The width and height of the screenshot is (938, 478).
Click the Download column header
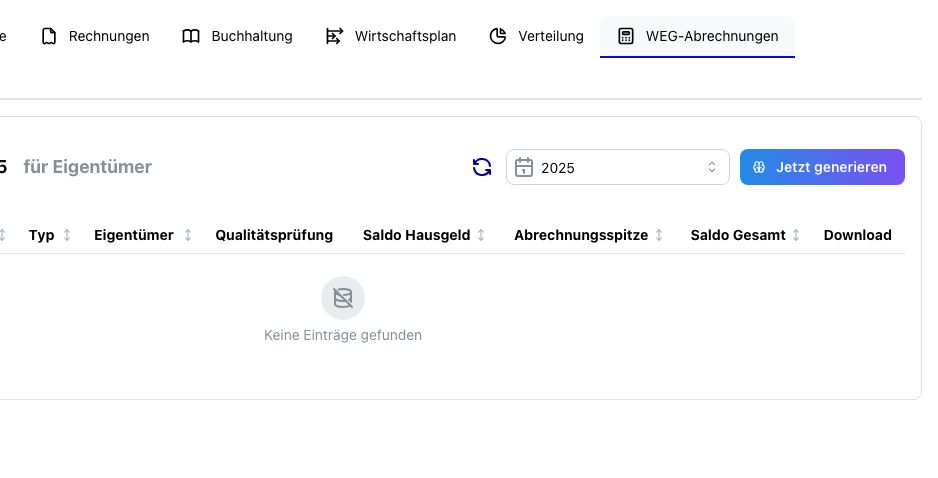click(857, 235)
